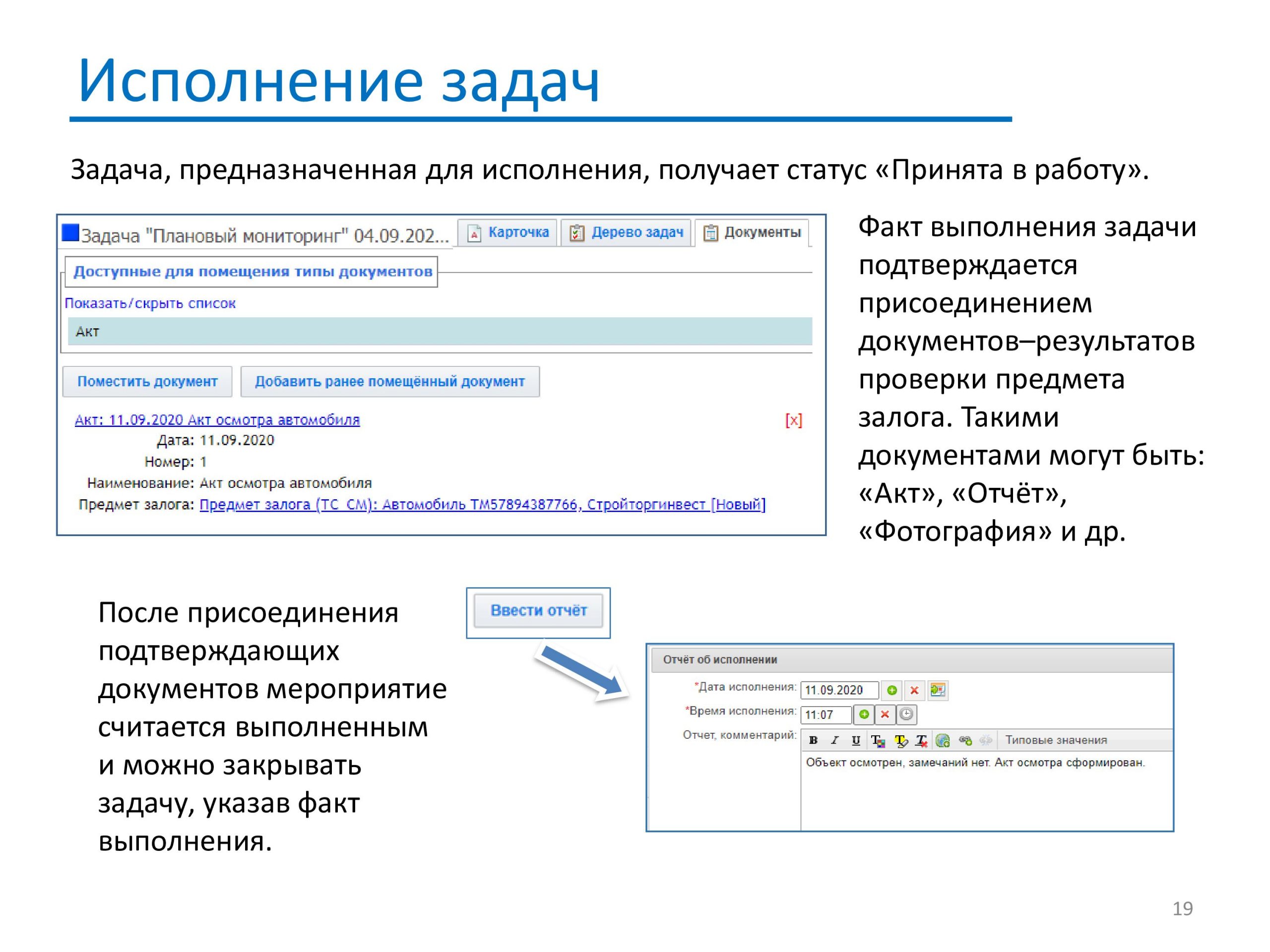Screen dimensions: 1270x952
Task: Click the remove formatting icon
Action: [922, 741]
